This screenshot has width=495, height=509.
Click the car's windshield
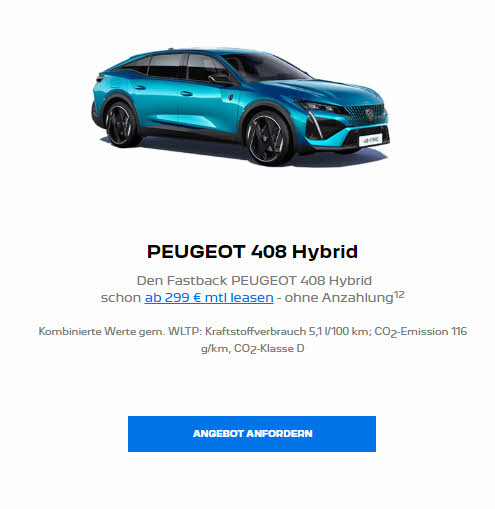(267, 68)
